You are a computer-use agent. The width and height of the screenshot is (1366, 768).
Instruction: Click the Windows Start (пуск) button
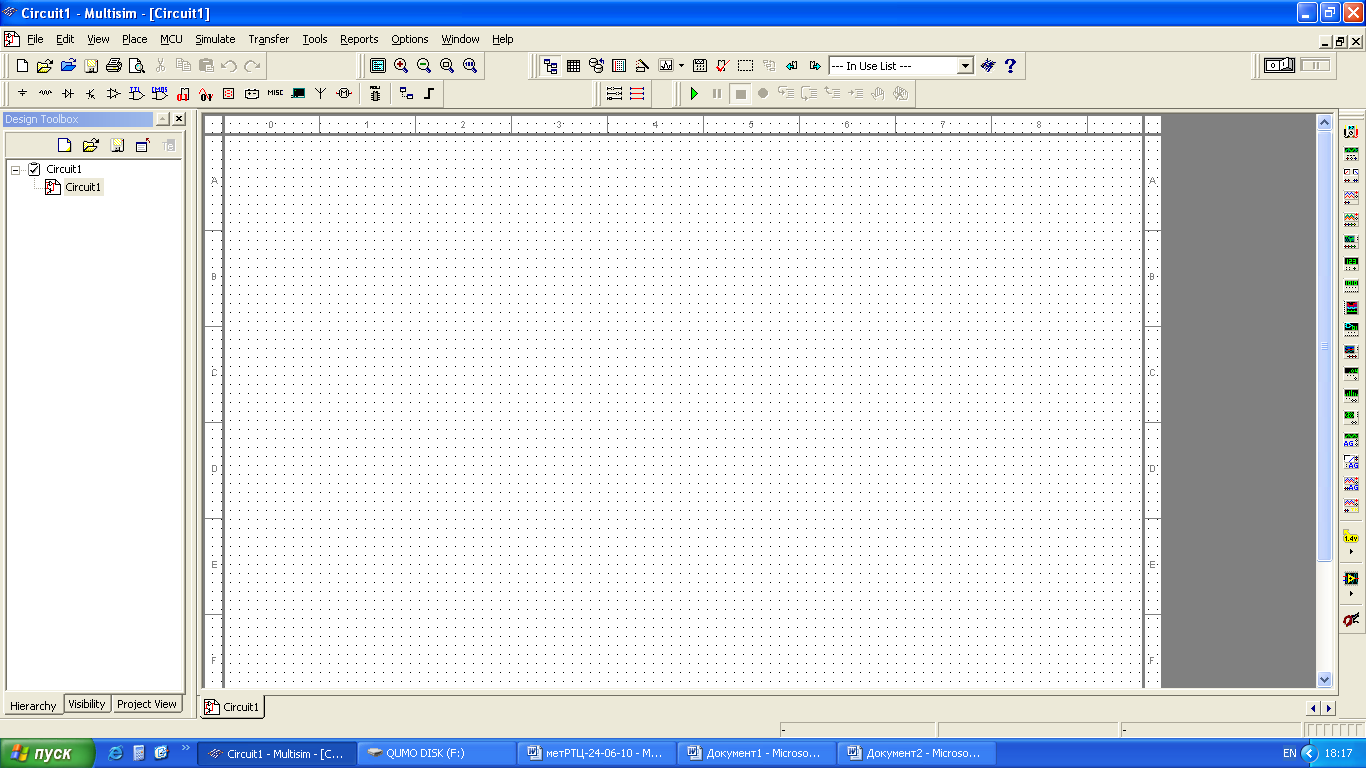click(47, 753)
